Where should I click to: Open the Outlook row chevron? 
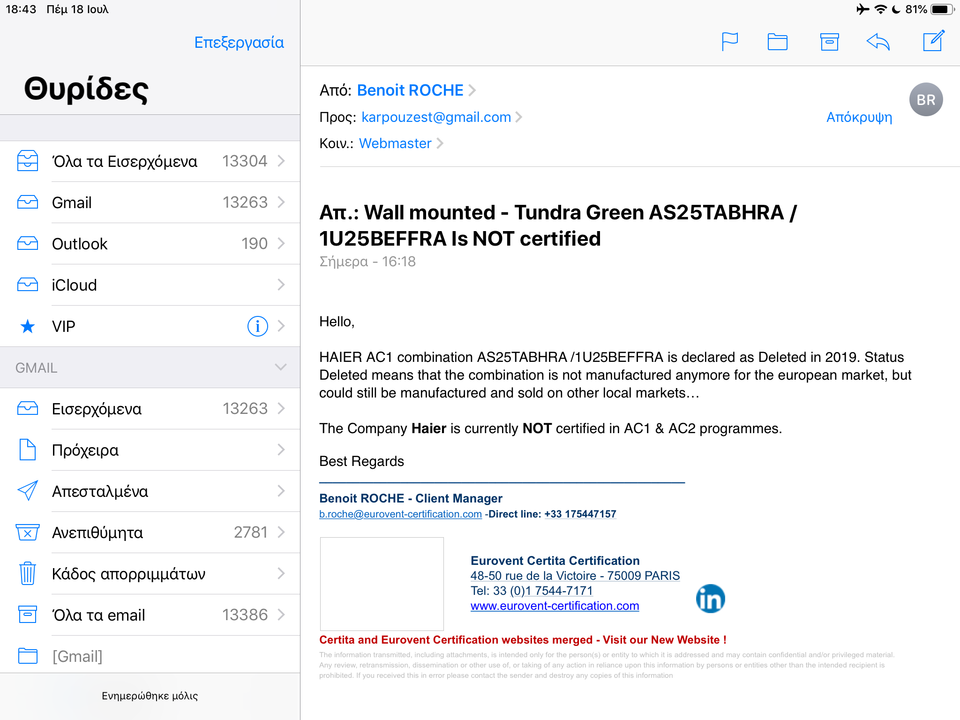[281, 244]
